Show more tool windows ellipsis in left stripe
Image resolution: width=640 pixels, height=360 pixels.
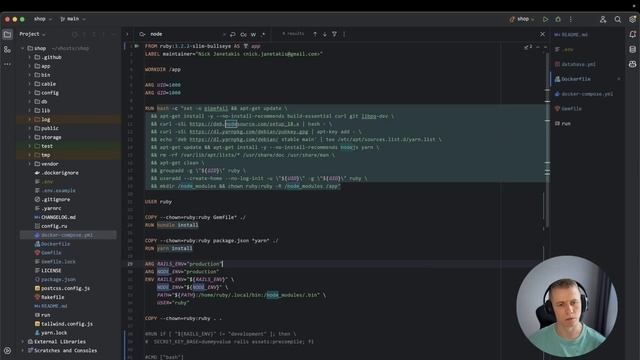(7, 64)
